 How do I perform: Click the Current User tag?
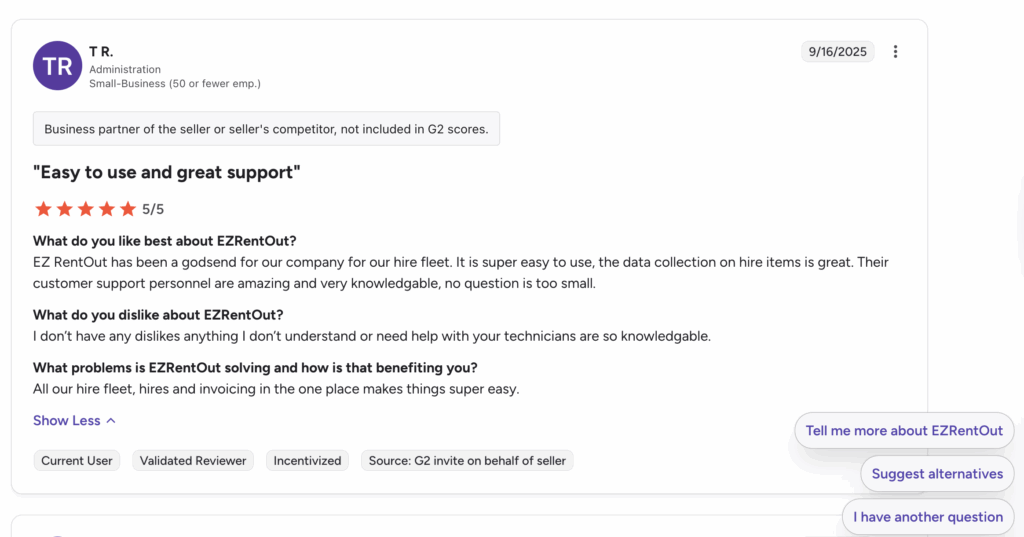click(x=77, y=461)
